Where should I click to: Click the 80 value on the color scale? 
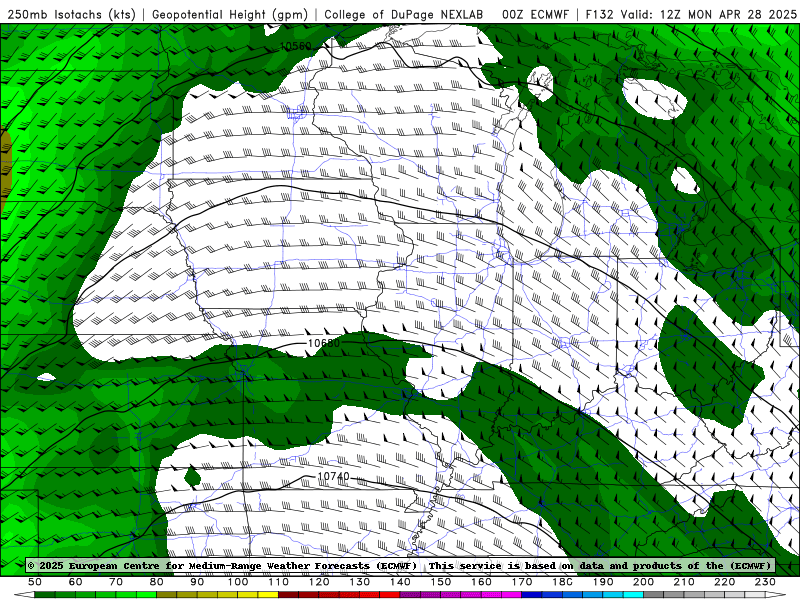click(157, 582)
